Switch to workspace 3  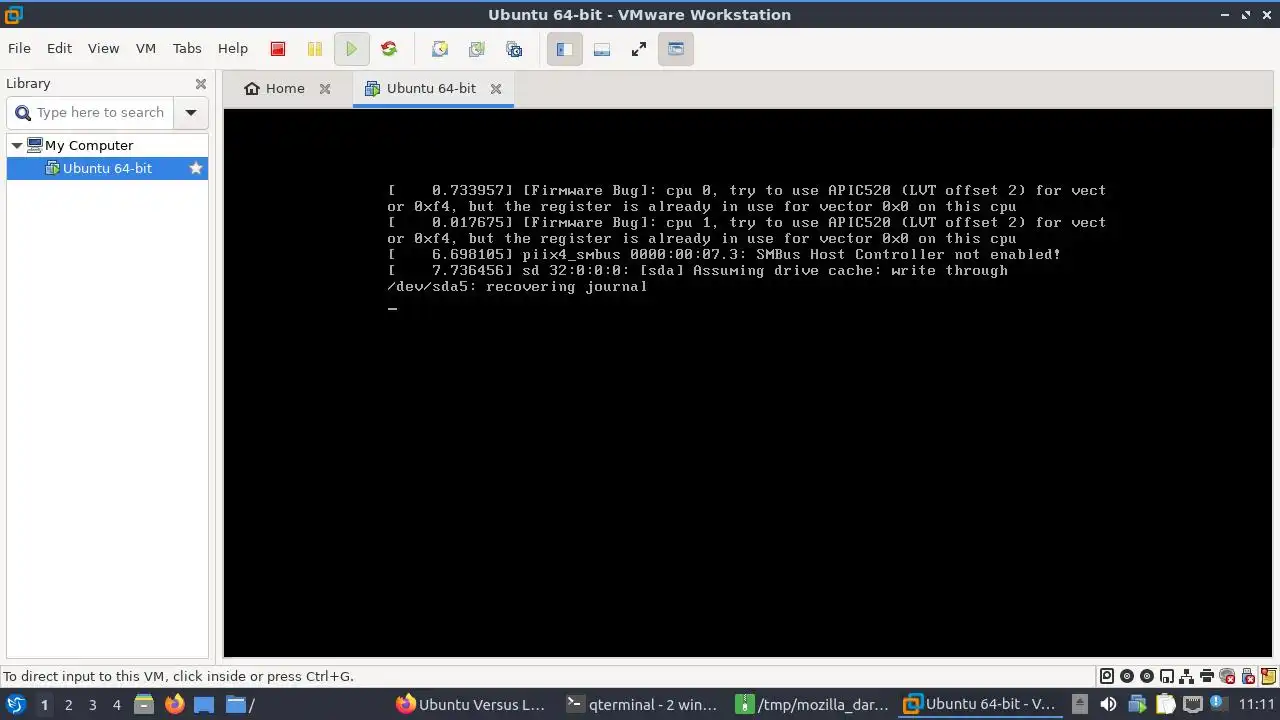(x=93, y=705)
